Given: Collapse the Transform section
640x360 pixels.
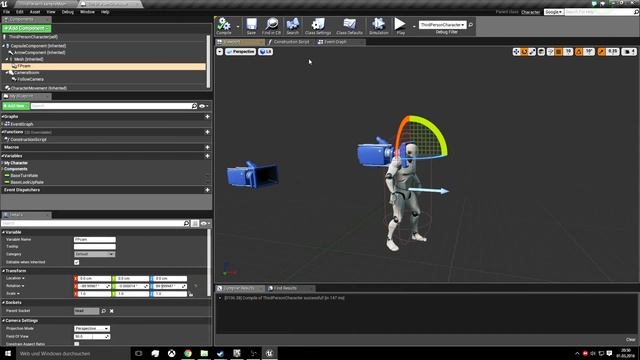Looking at the screenshot, I should tap(4, 271).
